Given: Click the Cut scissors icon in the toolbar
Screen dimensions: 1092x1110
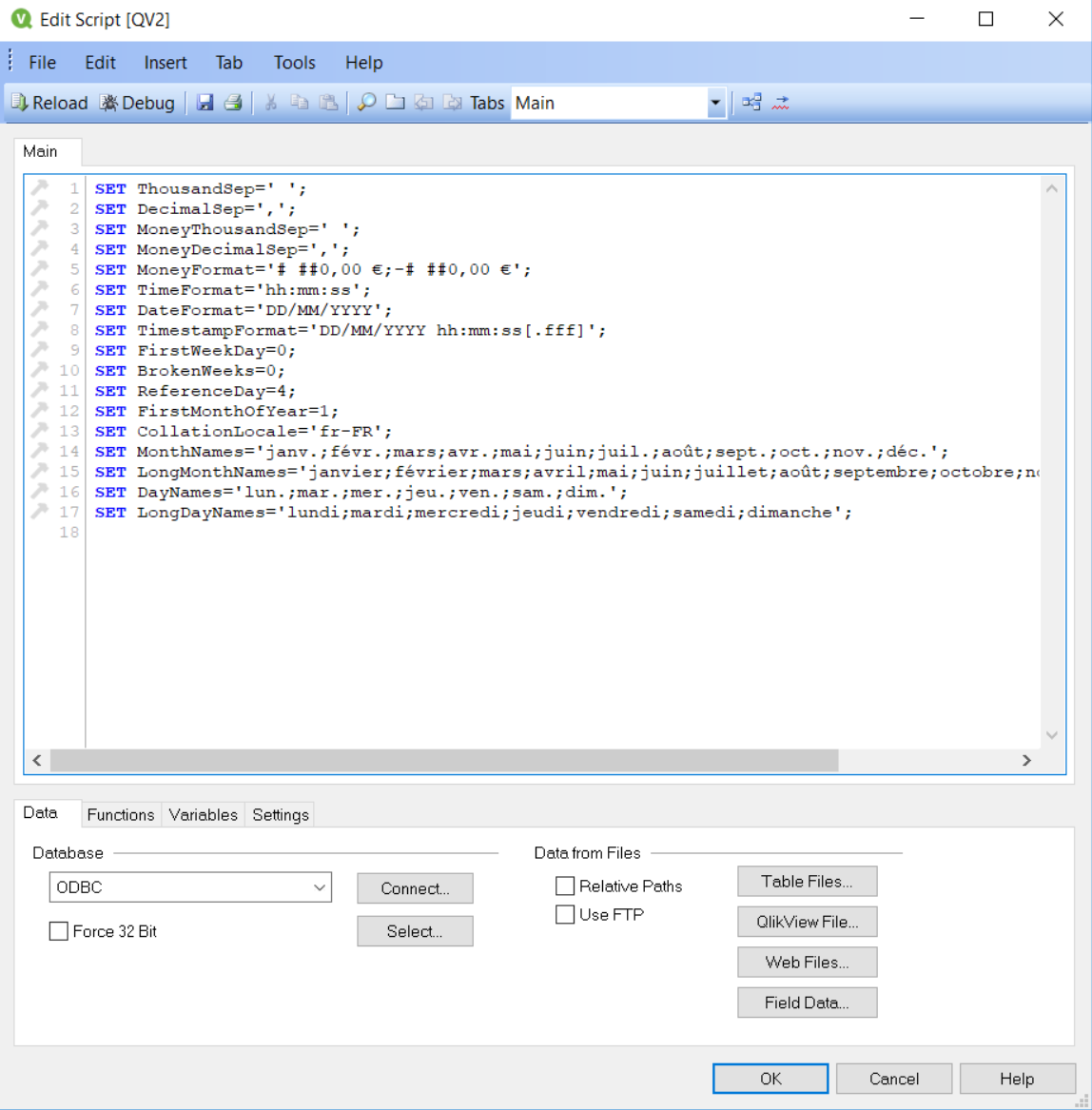Looking at the screenshot, I should point(270,104).
